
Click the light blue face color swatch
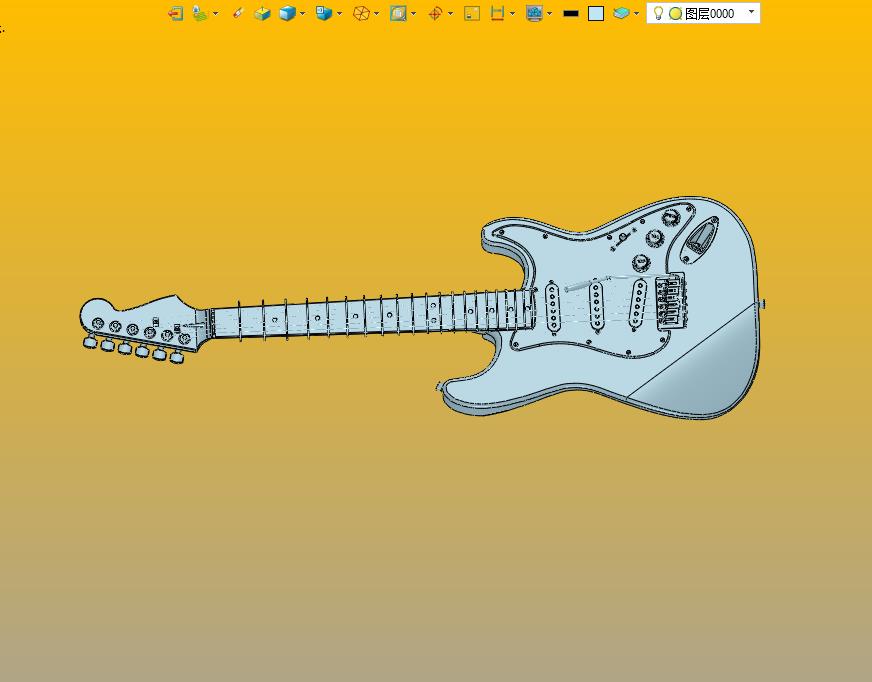[x=596, y=13]
